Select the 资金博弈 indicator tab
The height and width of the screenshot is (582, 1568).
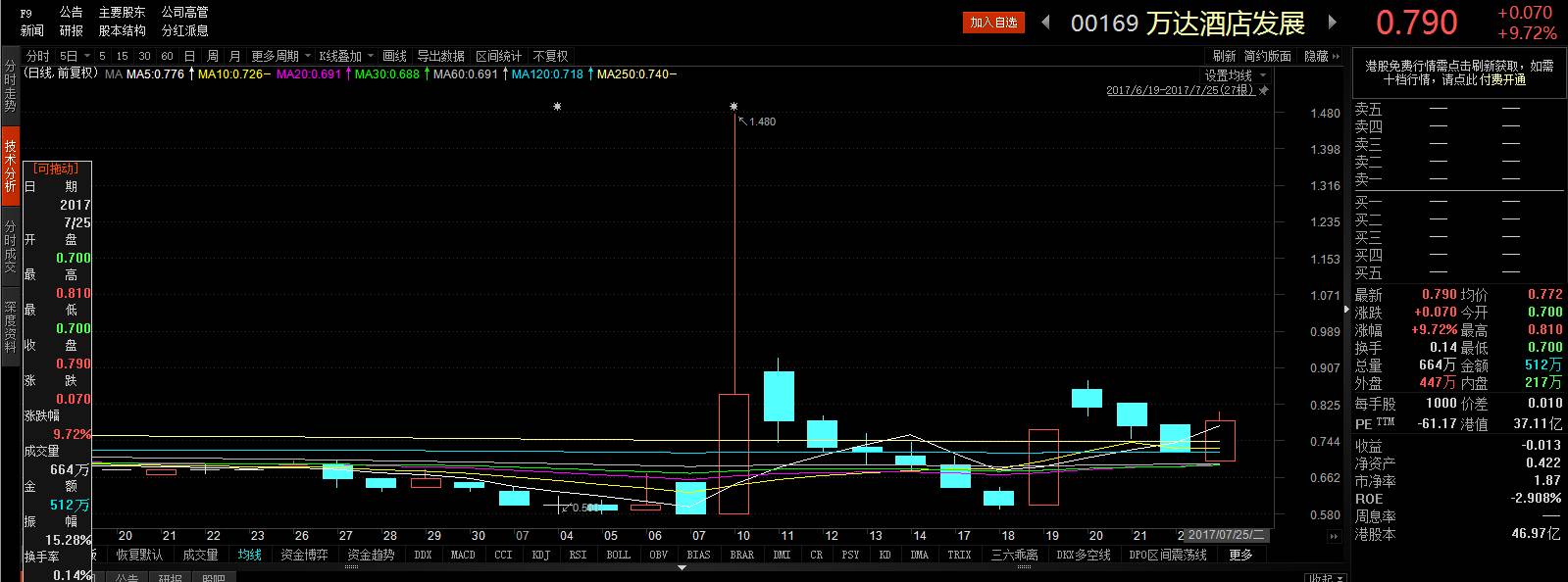coord(304,555)
